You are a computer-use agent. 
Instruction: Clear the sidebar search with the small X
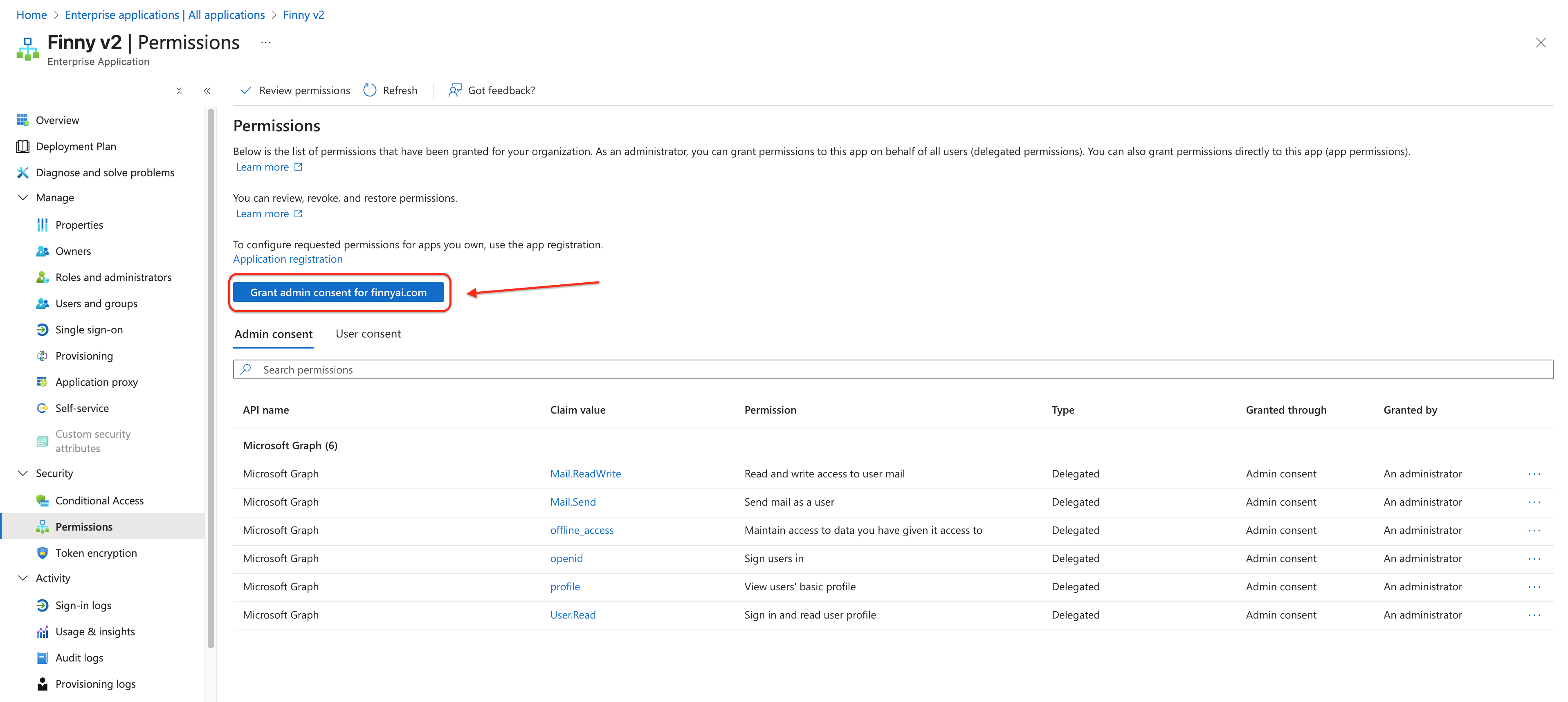(179, 91)
